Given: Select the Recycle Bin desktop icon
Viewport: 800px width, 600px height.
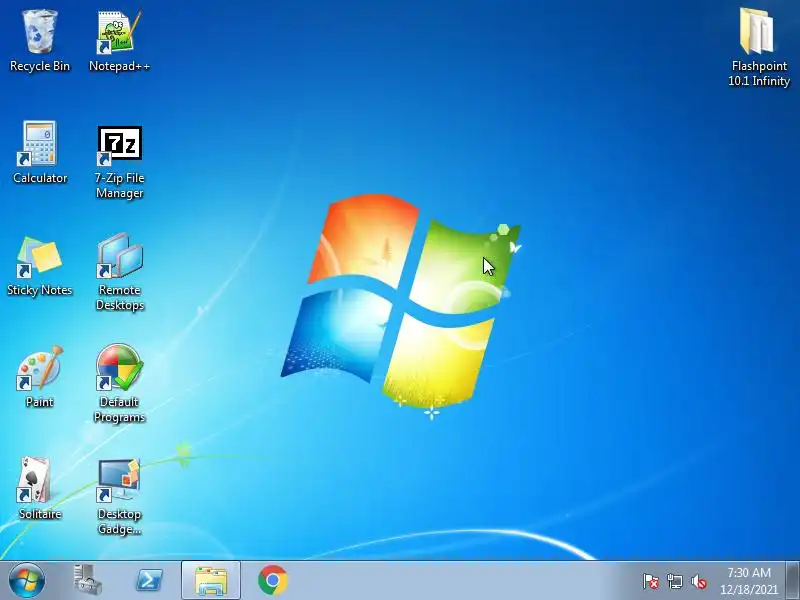Looking at the screenshot, I should coord(40,41).
